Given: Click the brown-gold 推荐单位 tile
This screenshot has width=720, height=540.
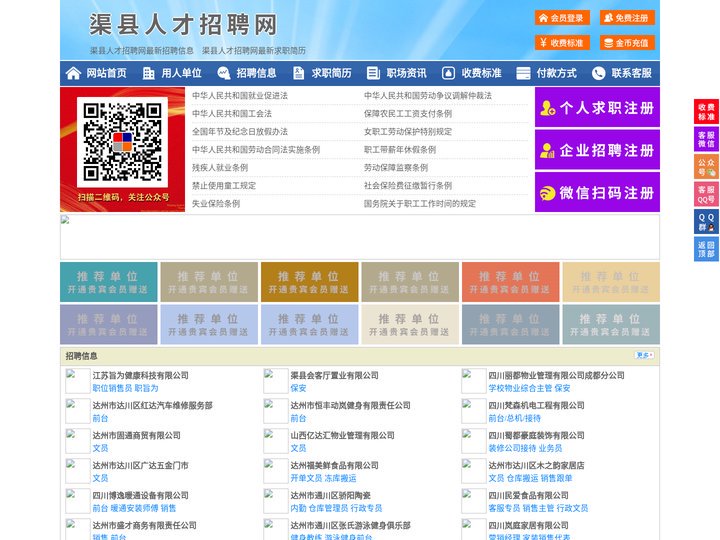Looking at the screenshot, I should click(x=309, y=282).
